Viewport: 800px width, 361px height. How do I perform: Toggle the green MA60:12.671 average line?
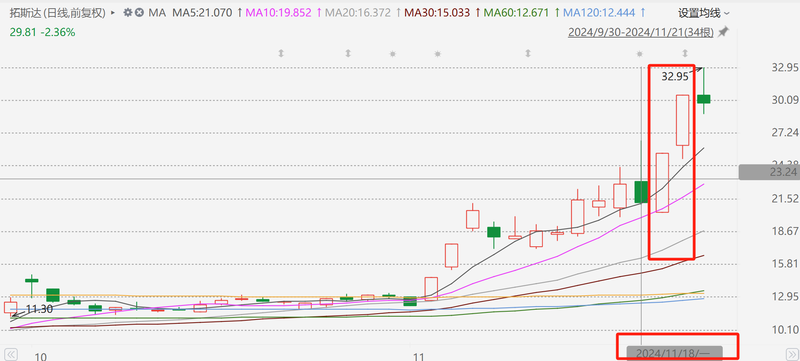point(516,13)
